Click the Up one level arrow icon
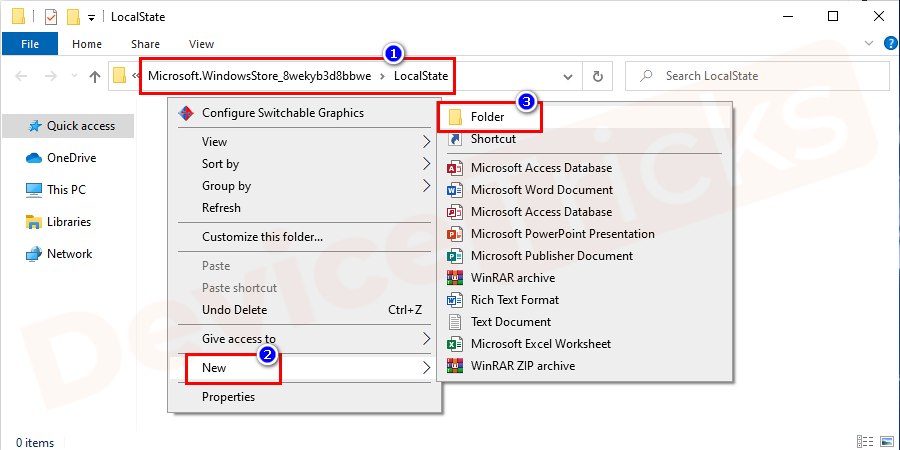The width and height of the screenshot is (900, 450). point(95,77)
